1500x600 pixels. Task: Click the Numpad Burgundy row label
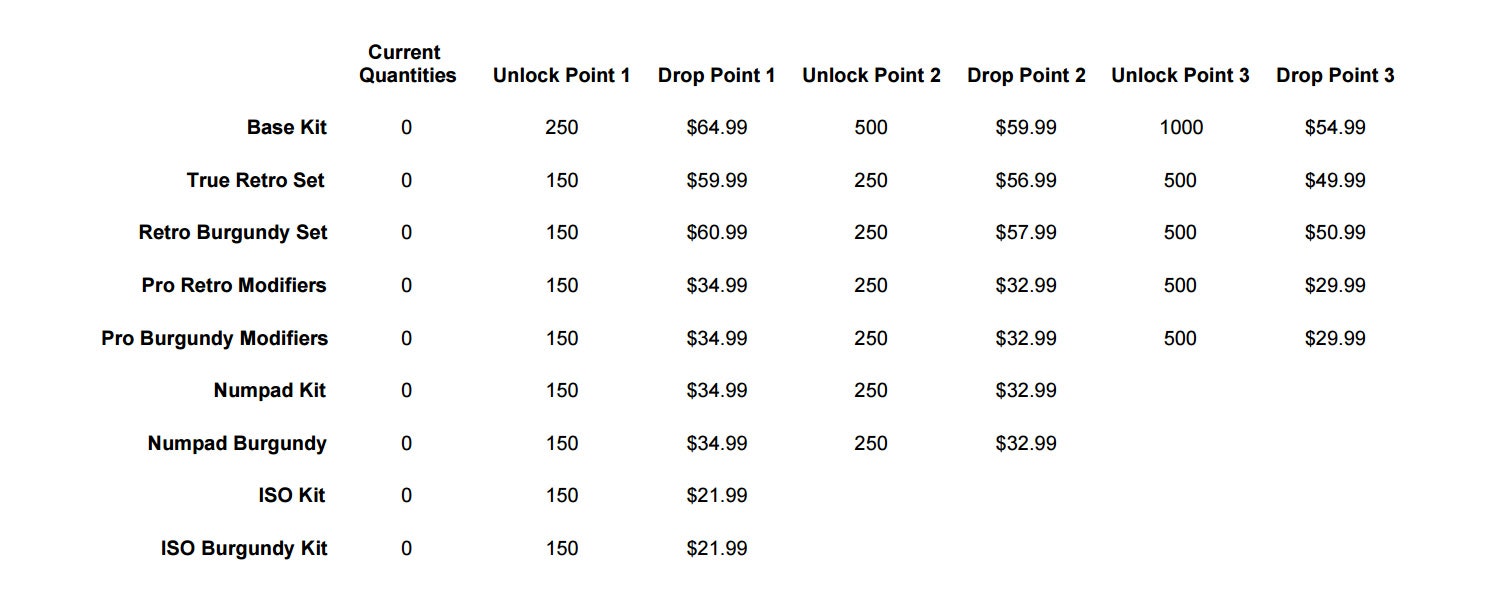coord(237,444)
